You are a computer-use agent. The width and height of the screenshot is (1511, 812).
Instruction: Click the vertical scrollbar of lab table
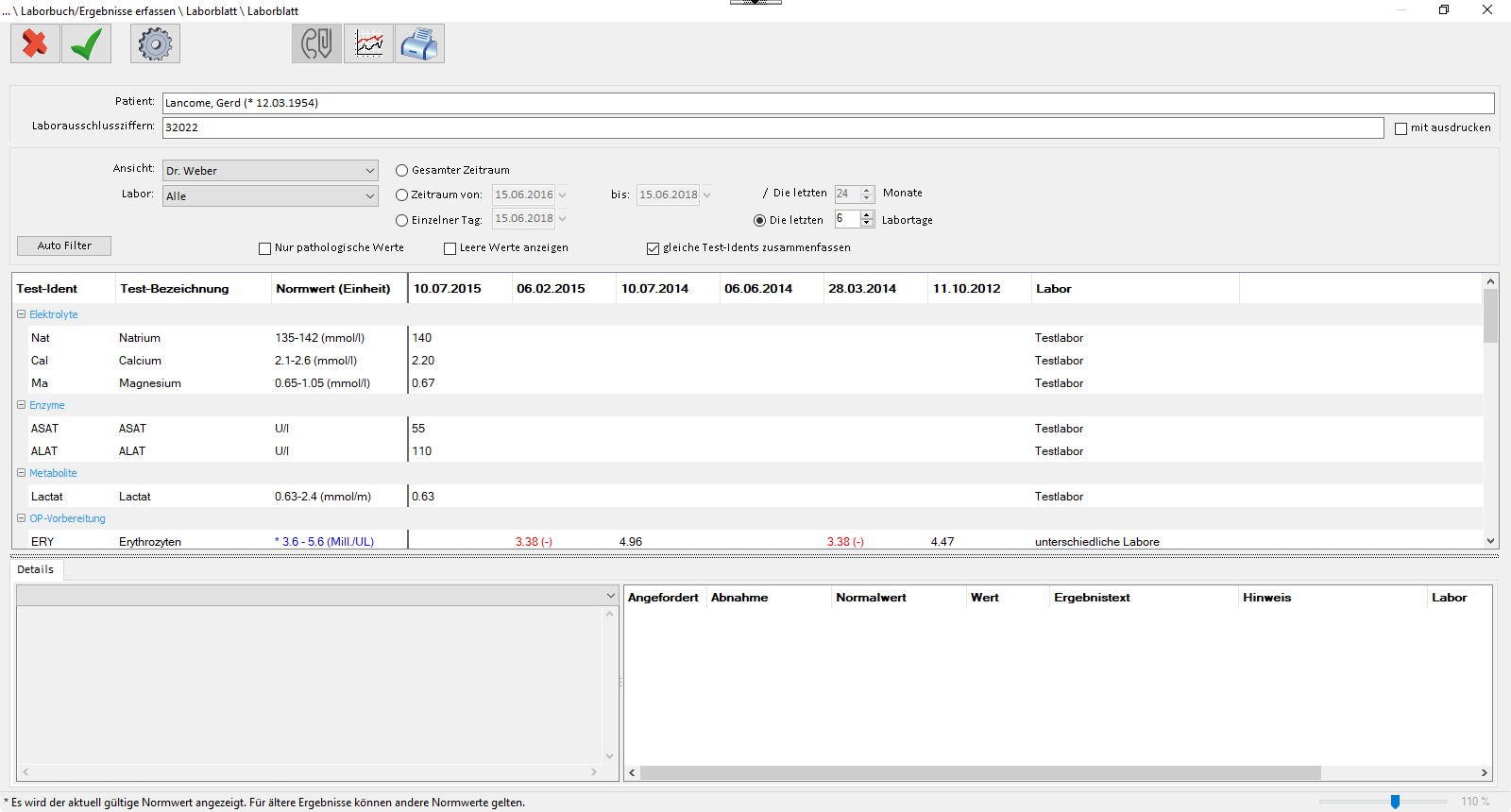click(1490, 316)
